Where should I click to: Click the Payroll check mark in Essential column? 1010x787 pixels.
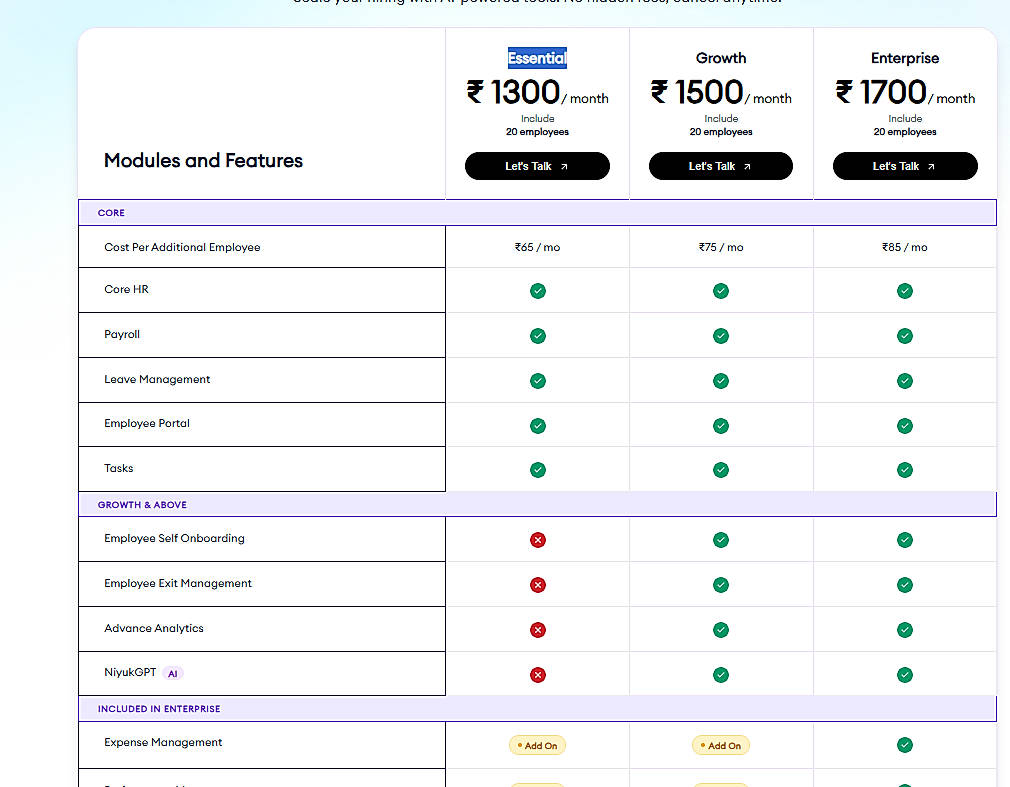(538, 336)
